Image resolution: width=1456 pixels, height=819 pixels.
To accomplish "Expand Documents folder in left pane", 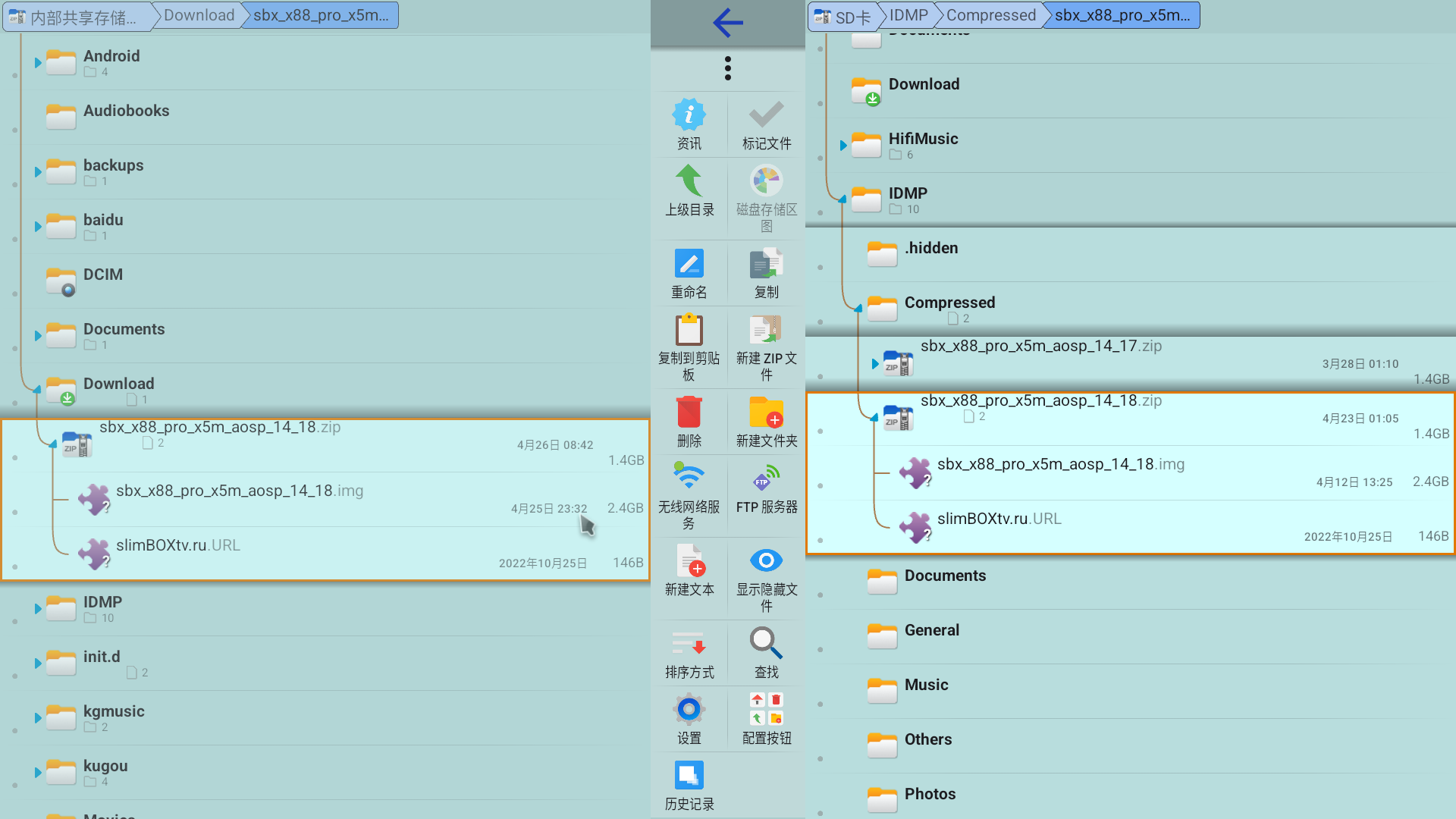I will click(x=38, y=336).
